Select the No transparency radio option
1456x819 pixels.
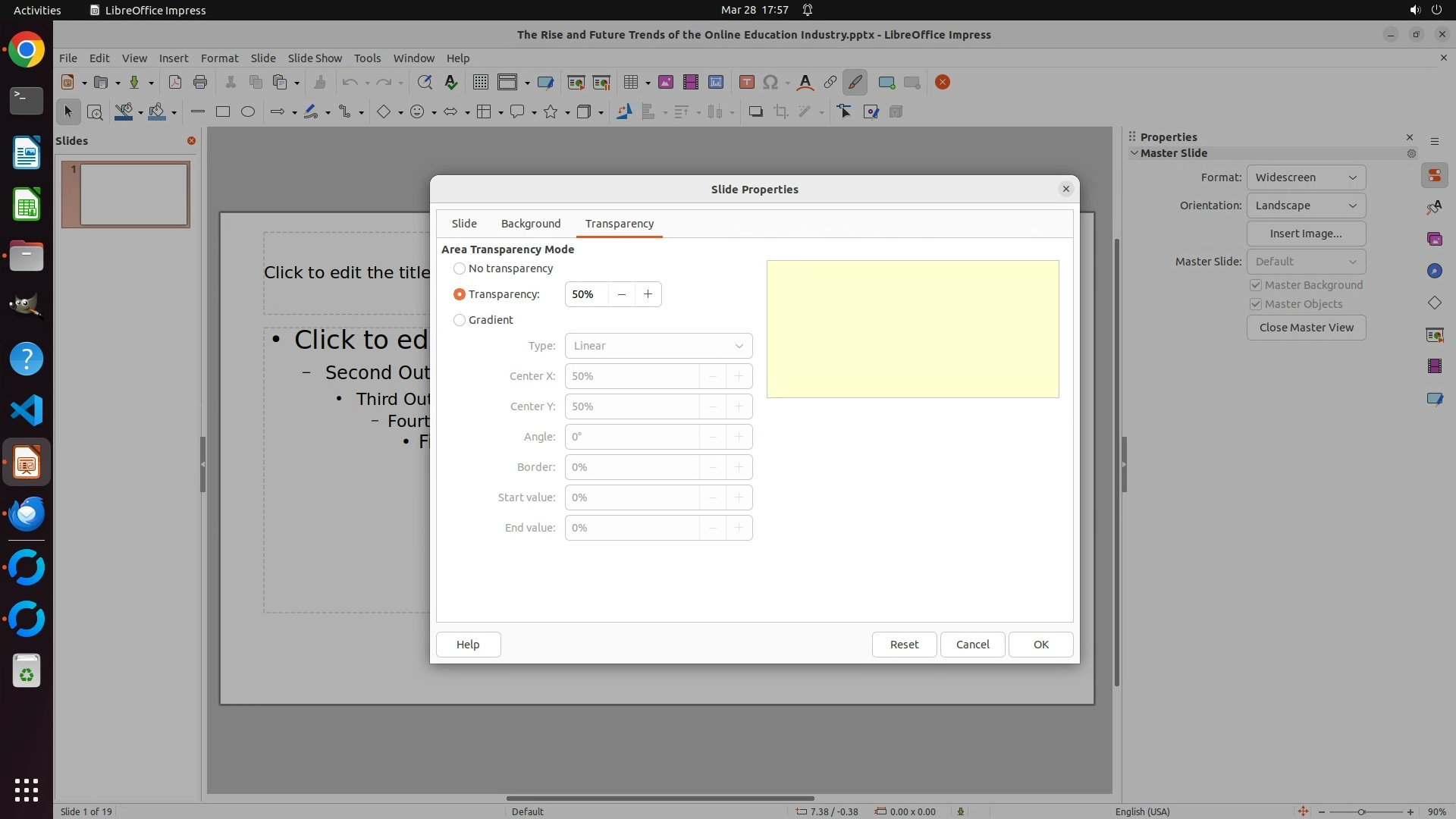click(460, 268)
